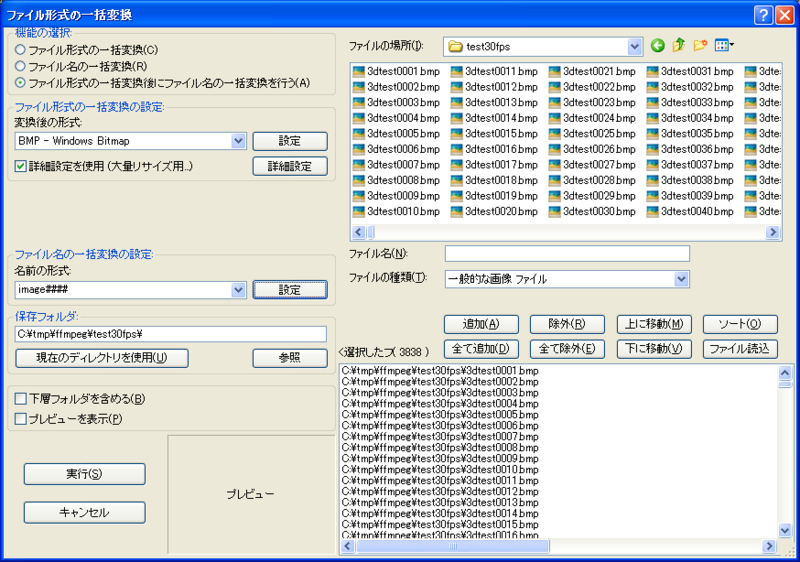The image size is (800, 562).
Task: Open the view menu icon
Action: tap(724, 46)
